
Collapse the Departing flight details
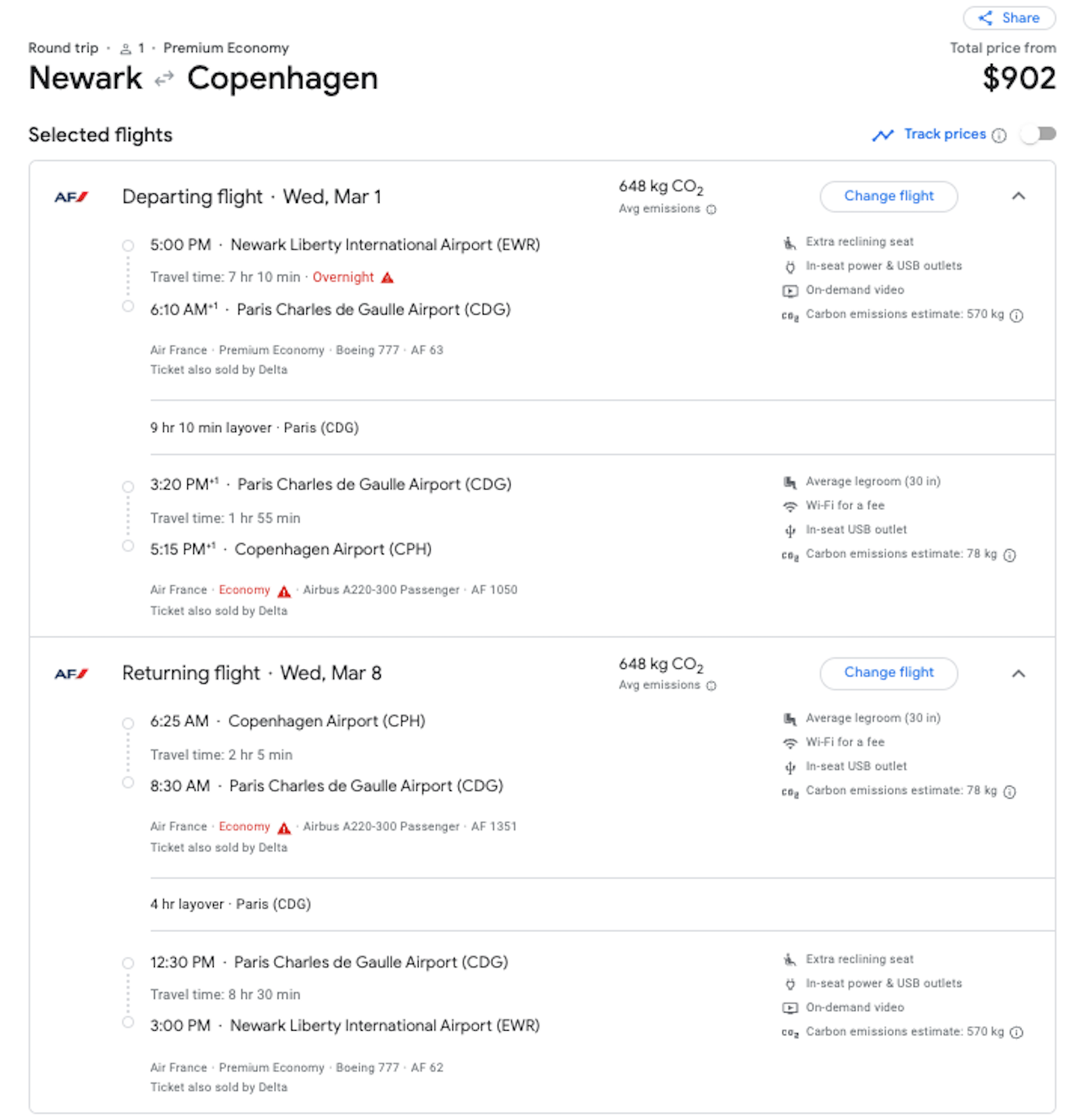coord(1019,197)
